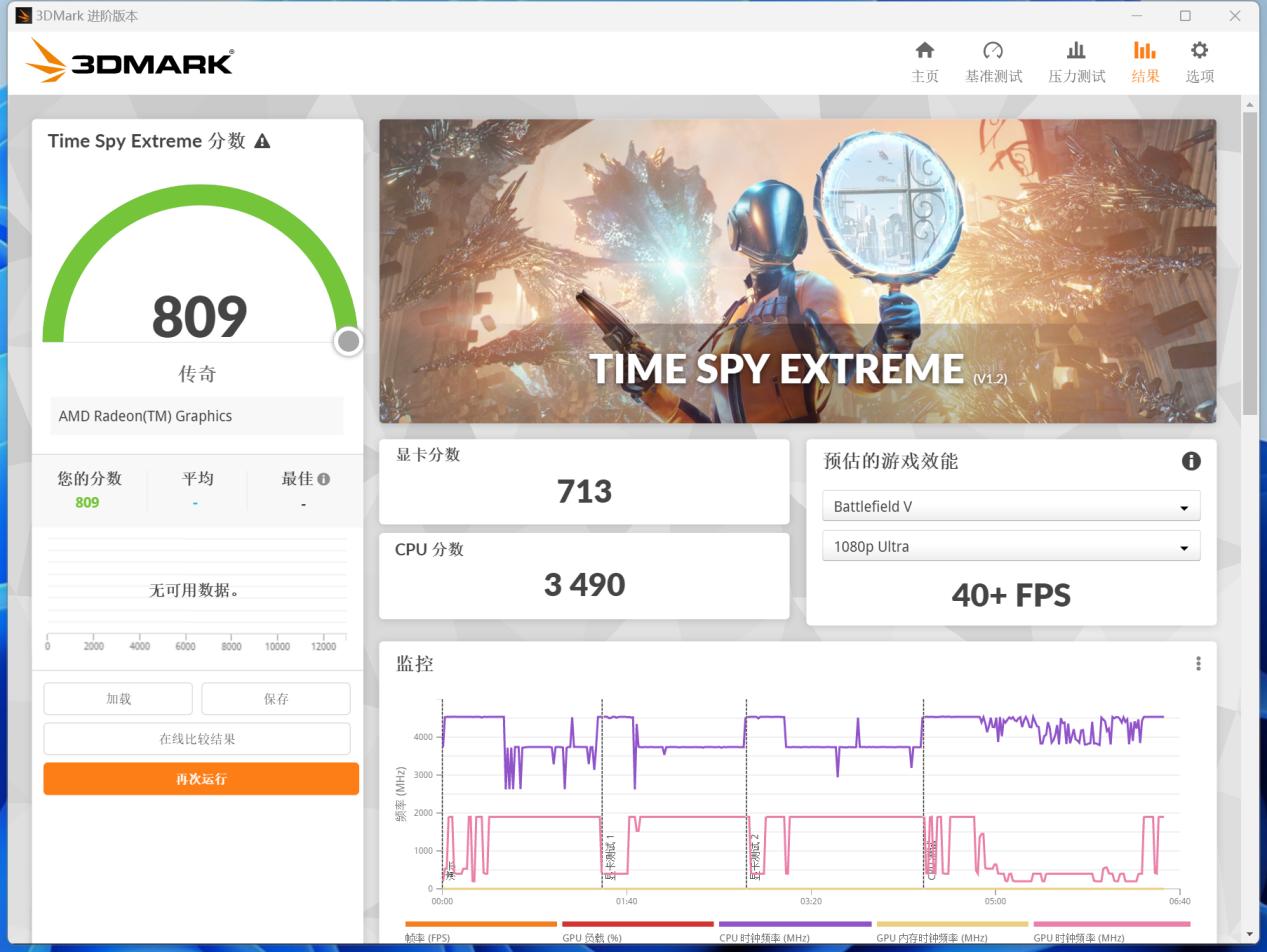This screenshot has width=1267, height=952.
Task: Click the vertical scrollbar thumb
Action: click(1250, 263)
